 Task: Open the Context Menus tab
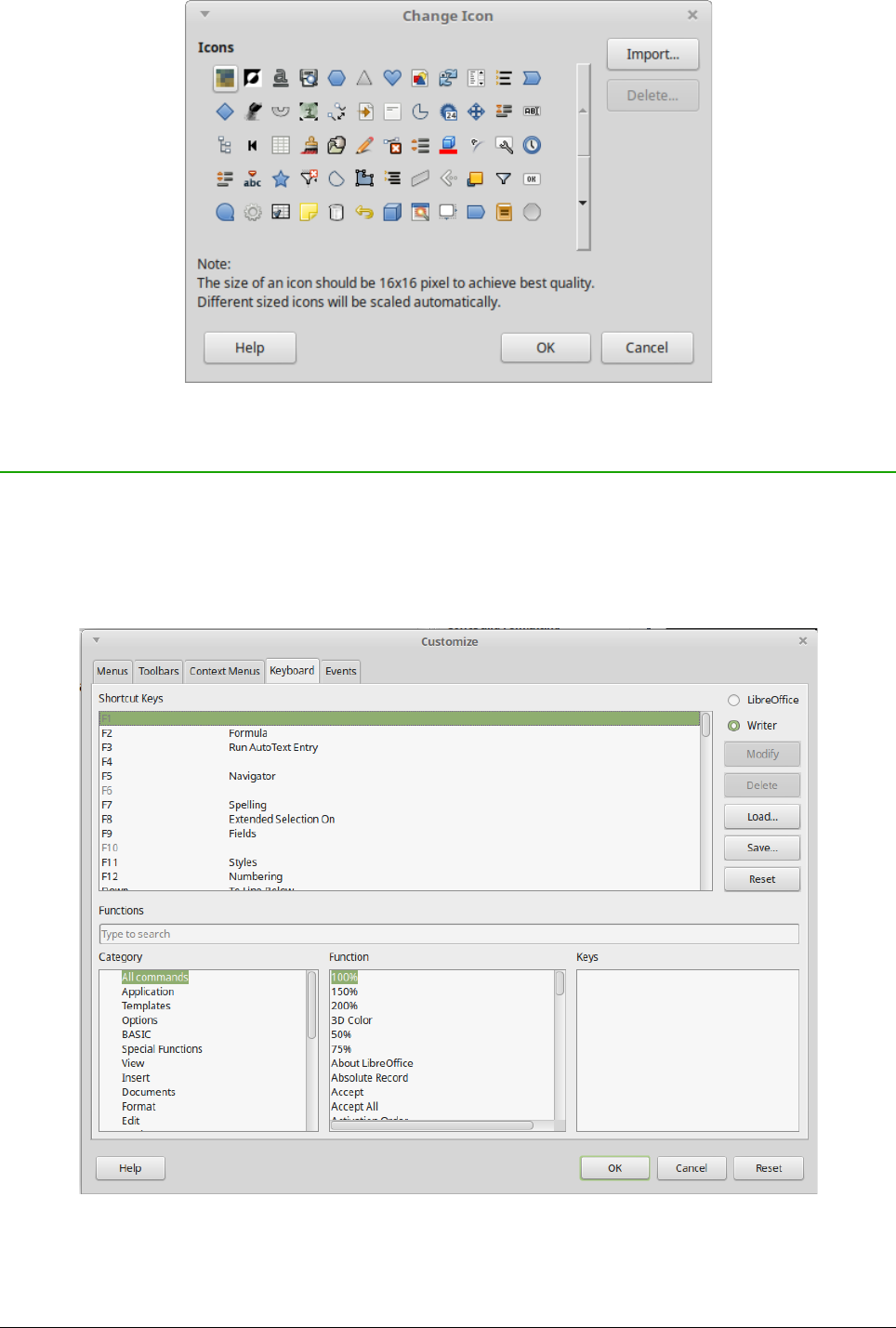tap(225, 671)
